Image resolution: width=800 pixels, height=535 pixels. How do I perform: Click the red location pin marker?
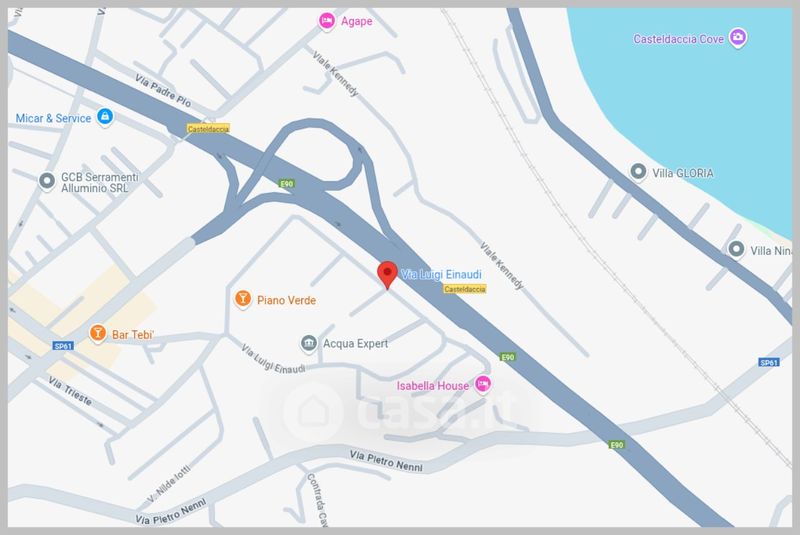[x=387, y=275]
